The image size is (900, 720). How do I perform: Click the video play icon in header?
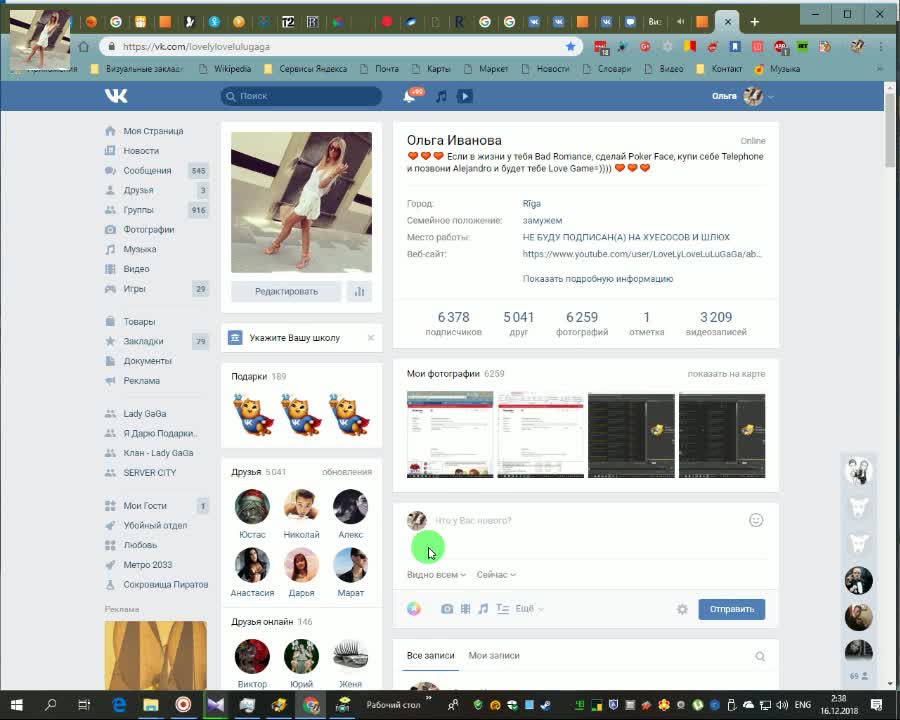pos(464,96)
